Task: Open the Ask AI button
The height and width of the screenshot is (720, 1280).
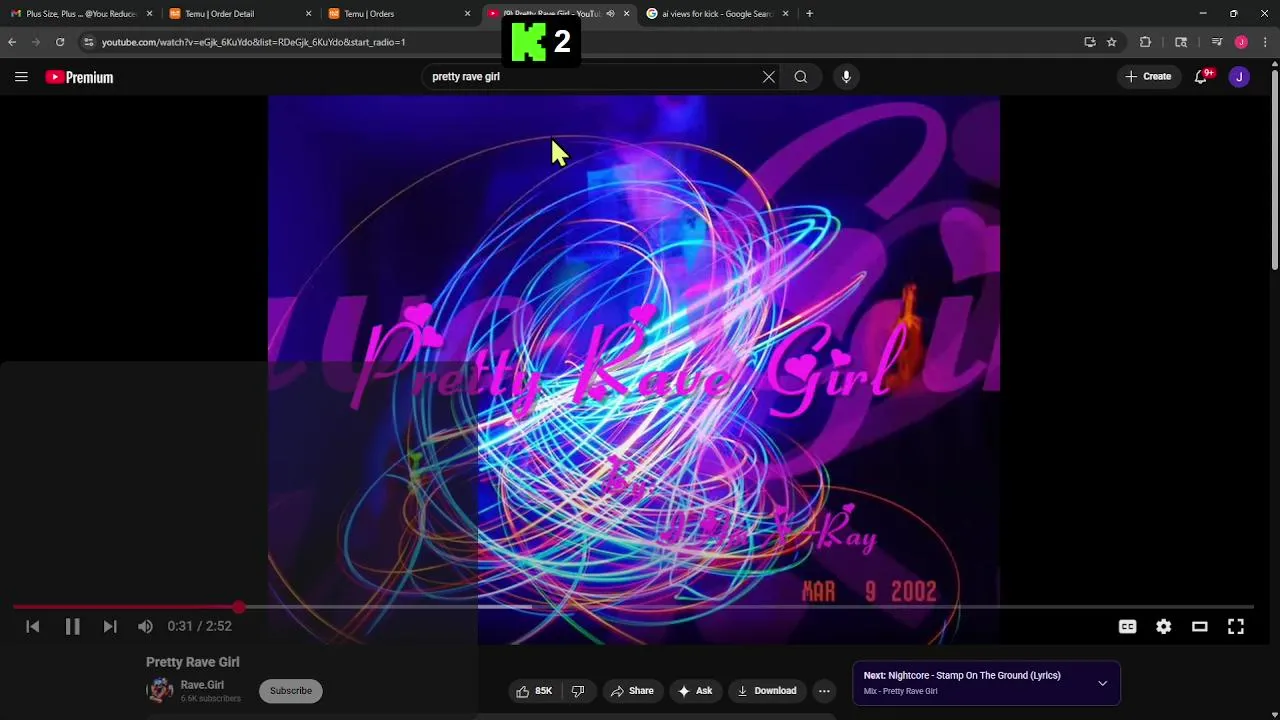Action: point(695,691)
